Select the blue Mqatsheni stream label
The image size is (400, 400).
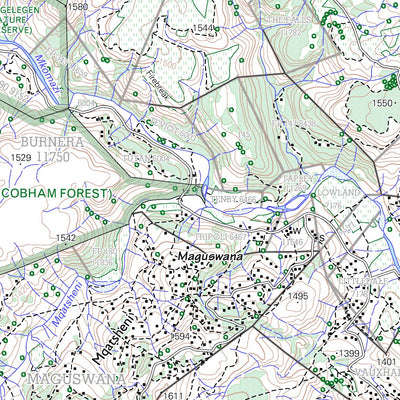click(67, 304)
